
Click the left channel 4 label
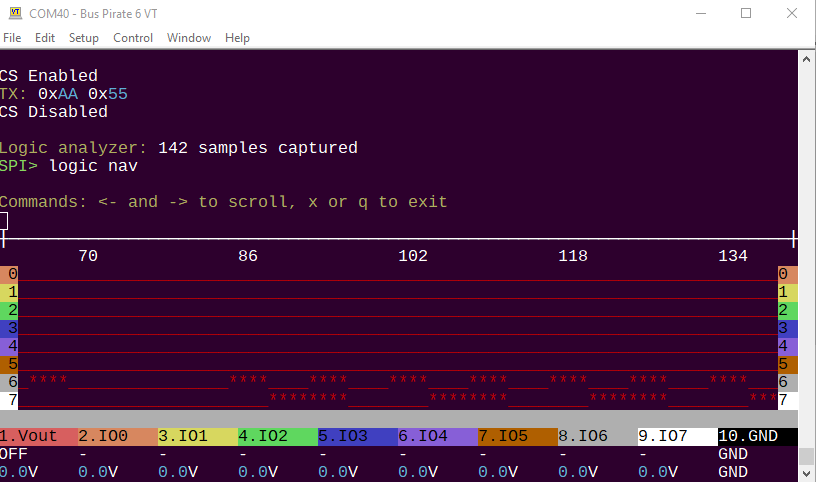9,346
